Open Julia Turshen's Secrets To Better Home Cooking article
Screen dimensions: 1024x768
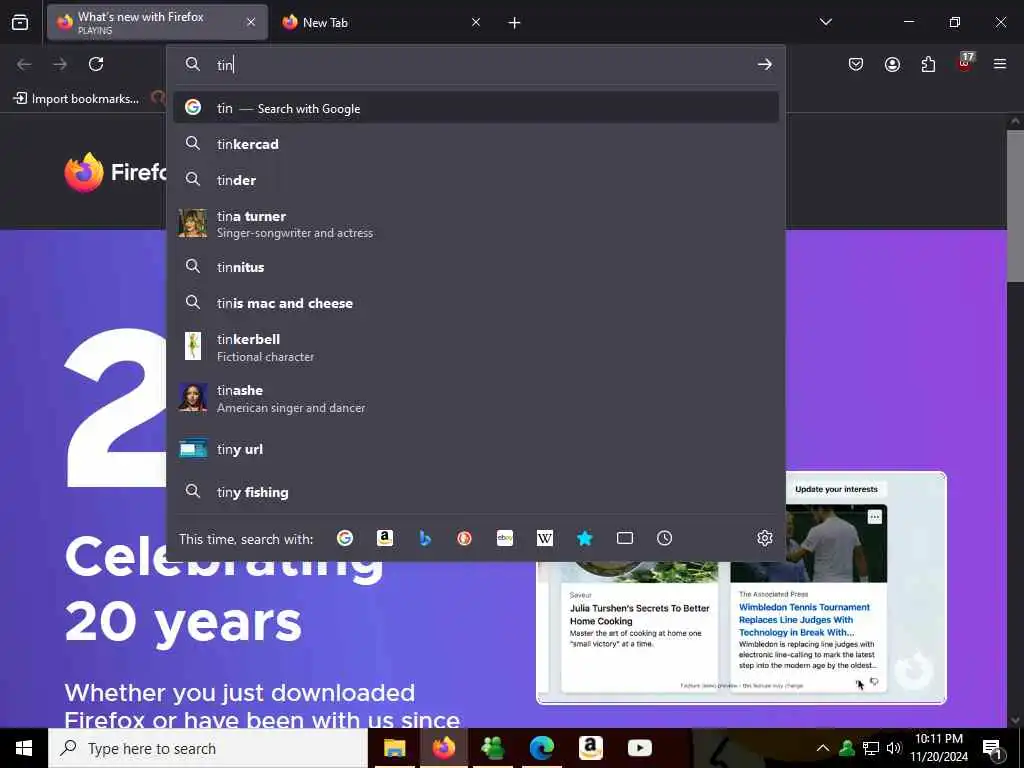pos(639,615)
